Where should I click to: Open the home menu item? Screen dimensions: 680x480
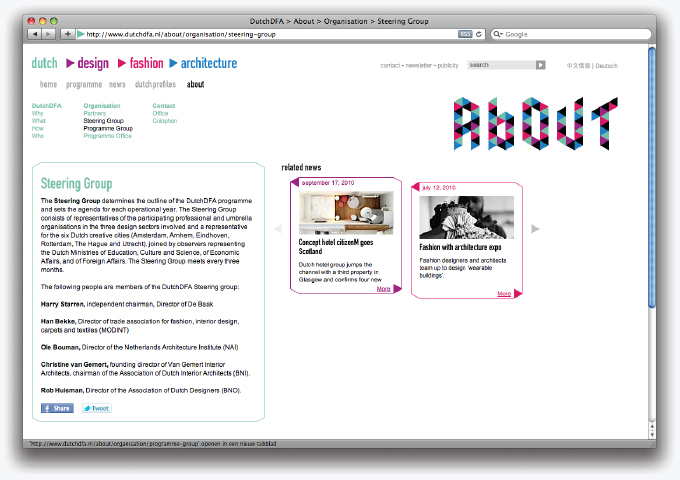point(48,84)
